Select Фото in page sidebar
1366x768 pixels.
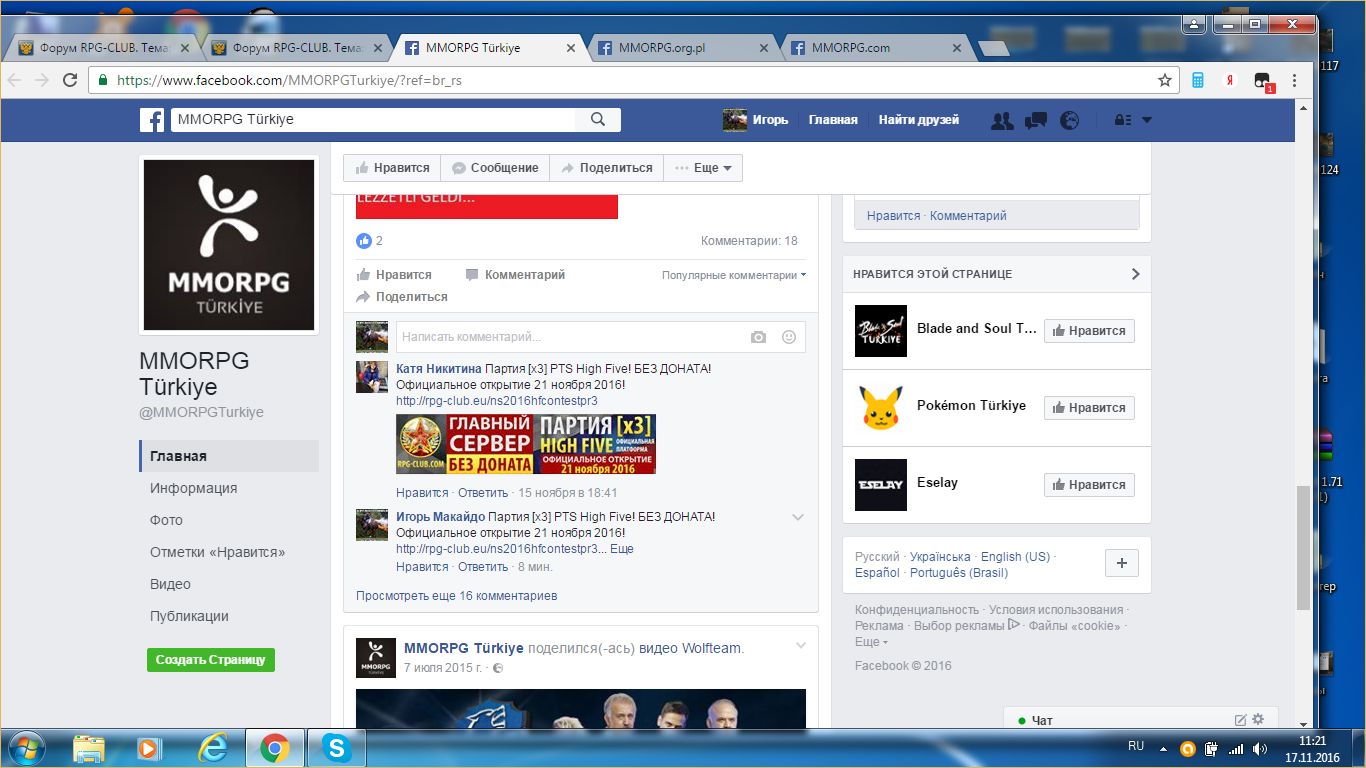pos(166,520)
